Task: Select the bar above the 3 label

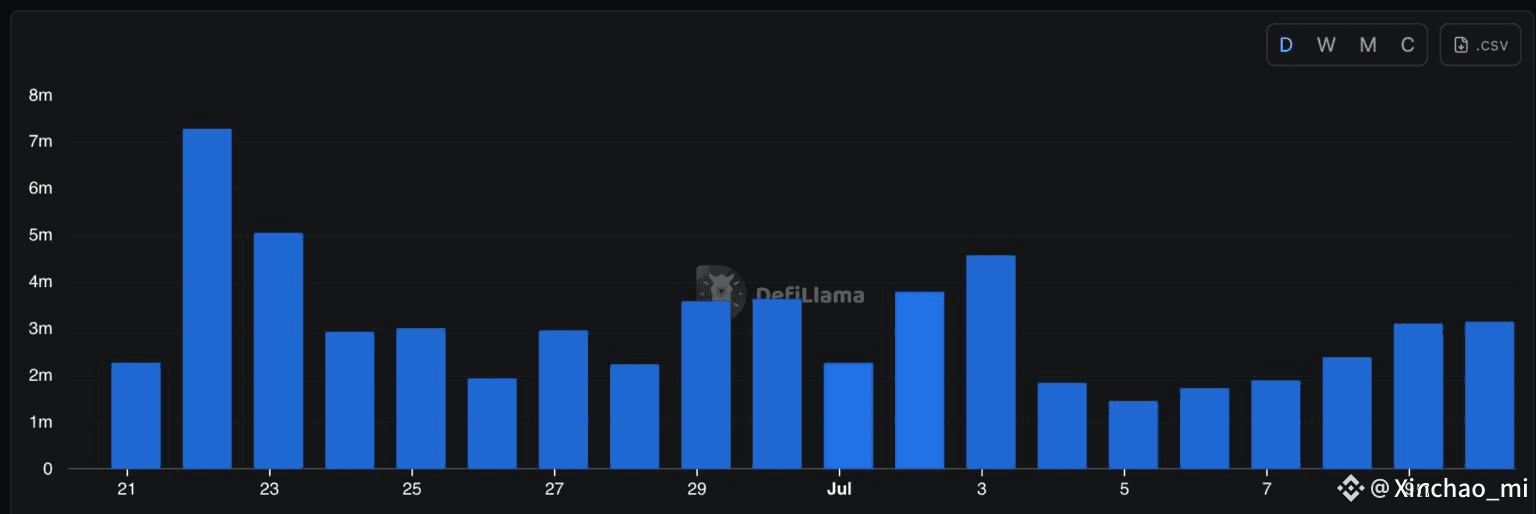Action: pyautogui.click(x=991, y=362)
